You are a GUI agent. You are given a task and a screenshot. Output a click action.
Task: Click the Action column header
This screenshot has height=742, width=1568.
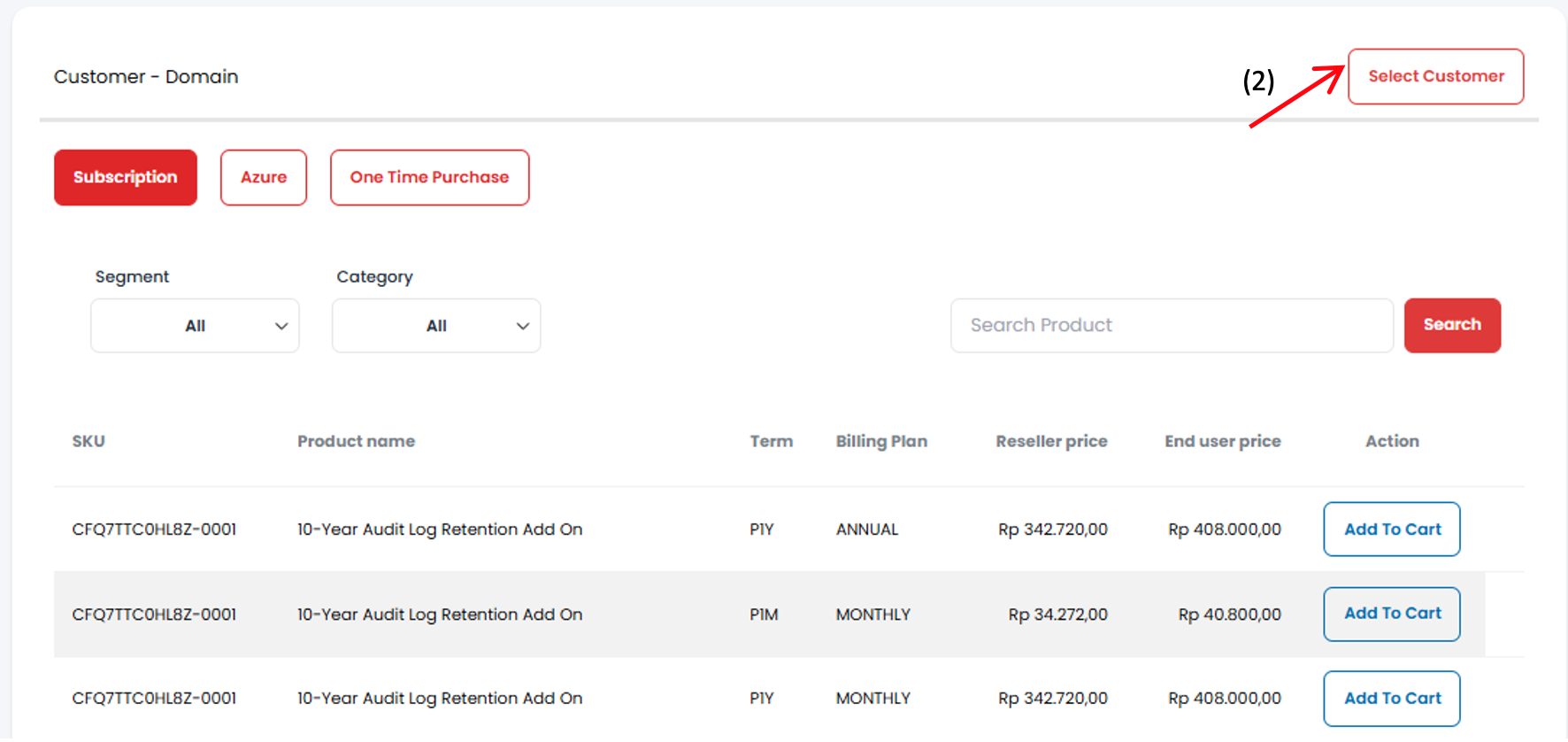[x=1392, y=441]
